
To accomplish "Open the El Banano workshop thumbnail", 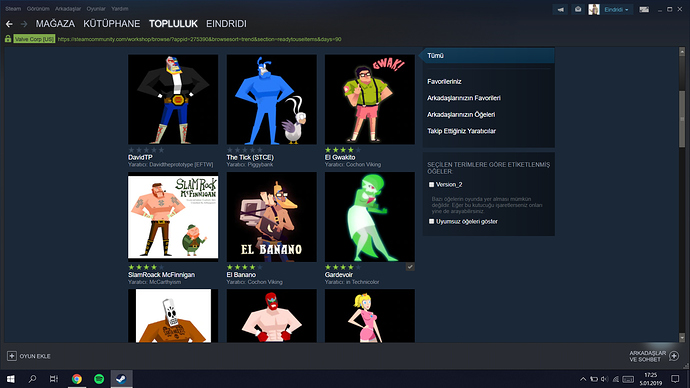I will click(x=272, y=217).
